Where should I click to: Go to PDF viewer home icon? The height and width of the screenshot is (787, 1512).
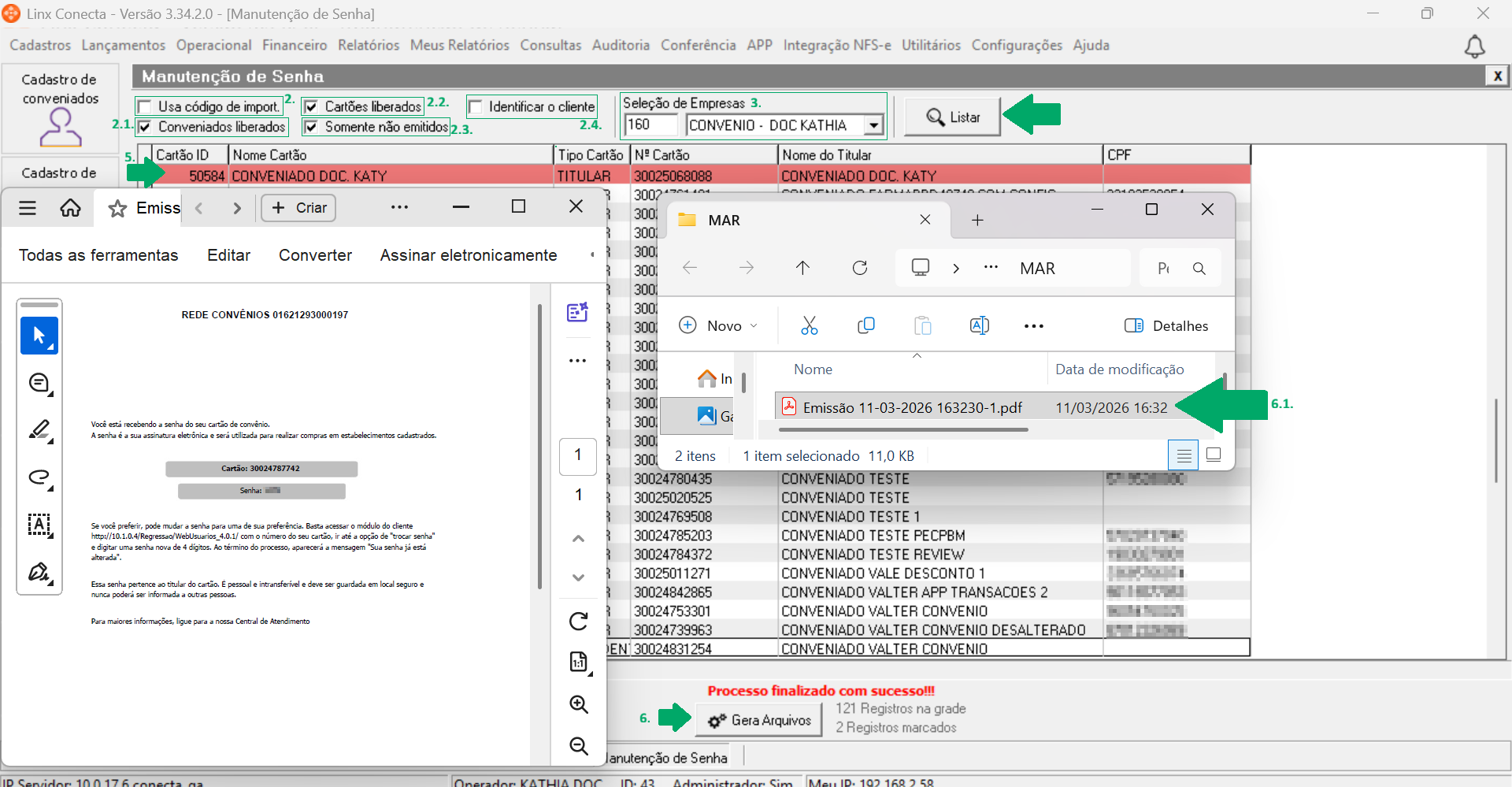click(x=71, y=208)
